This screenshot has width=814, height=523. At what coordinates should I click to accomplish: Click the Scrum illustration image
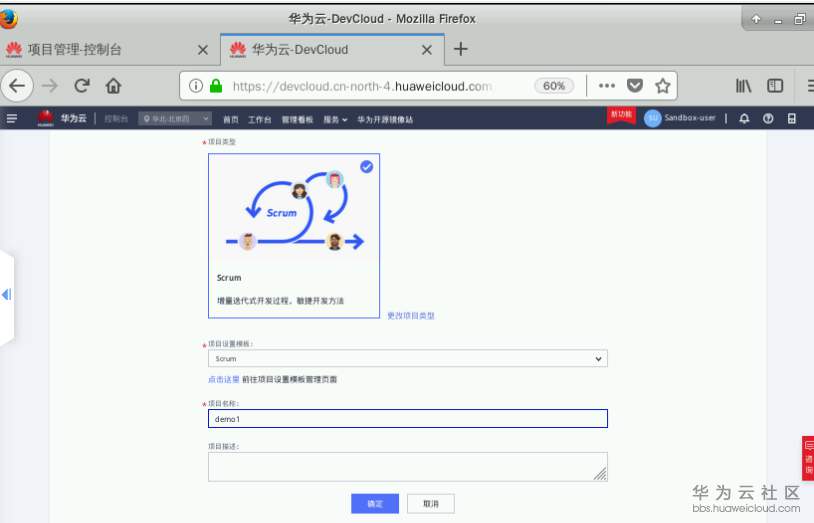[x=294, y=212]
